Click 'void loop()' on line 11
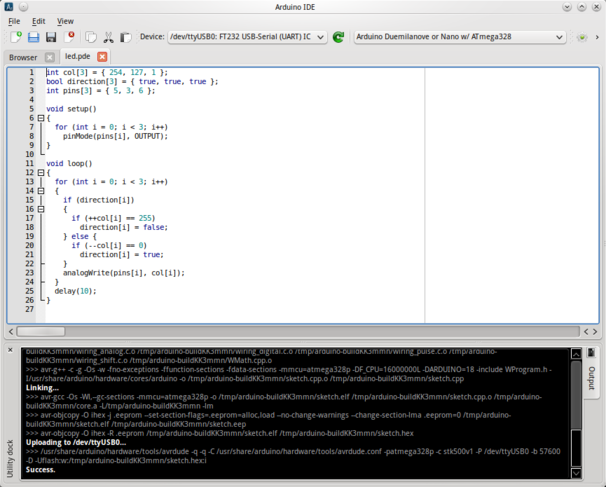The image size is (606, 487). [x=69, y=163]
